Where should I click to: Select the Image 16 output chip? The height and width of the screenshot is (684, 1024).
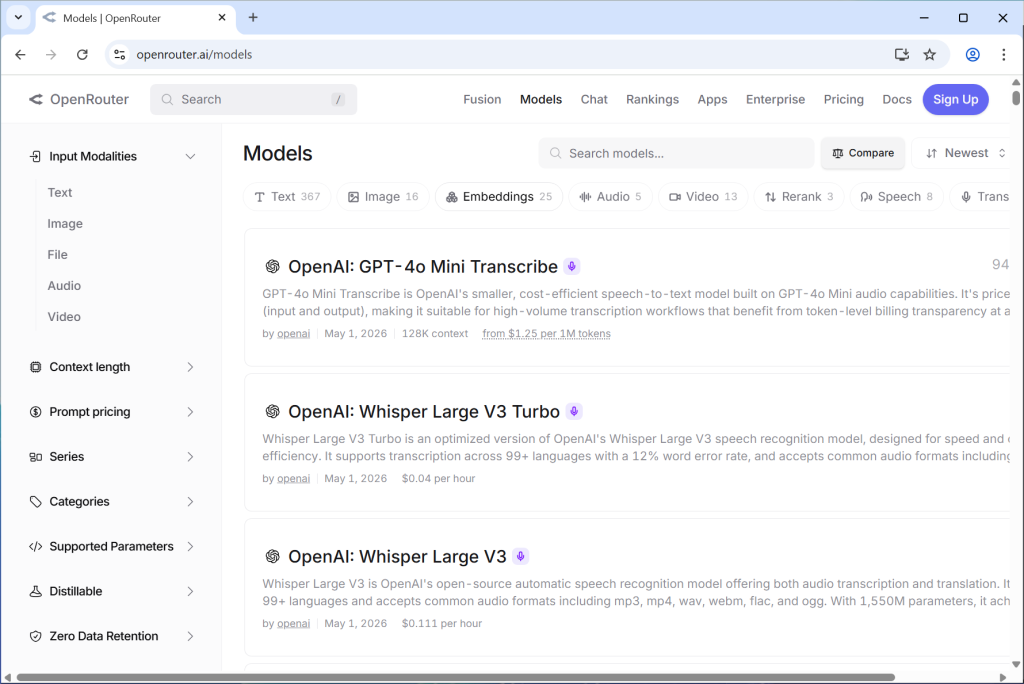pos(383,197)
